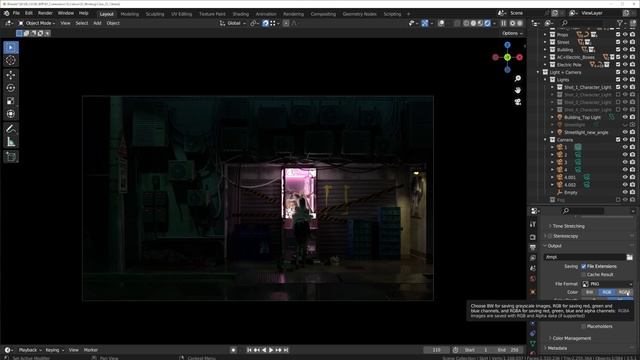Open the Scene properties tab icon
This screenshot has height=360, width=640.
click(x=533, y=269)
